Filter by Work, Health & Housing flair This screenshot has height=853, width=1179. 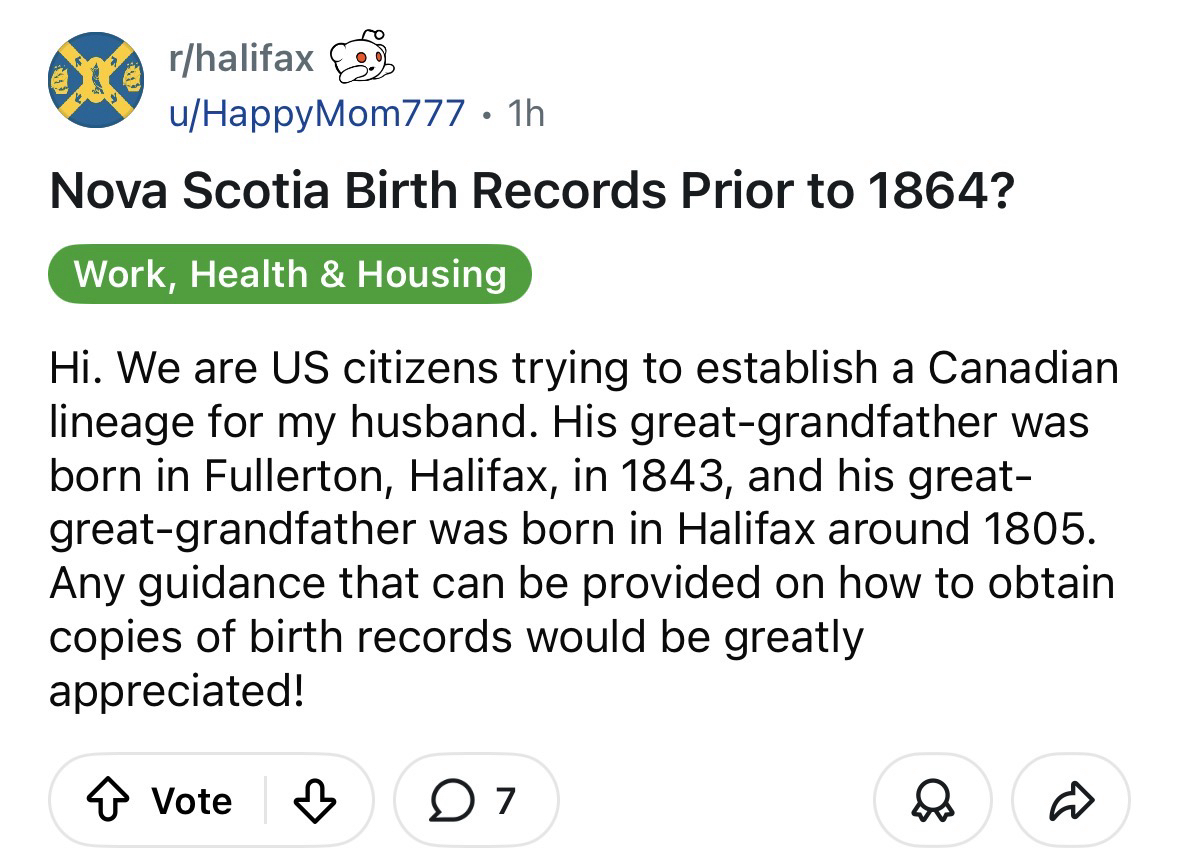(x=290, y=273)
